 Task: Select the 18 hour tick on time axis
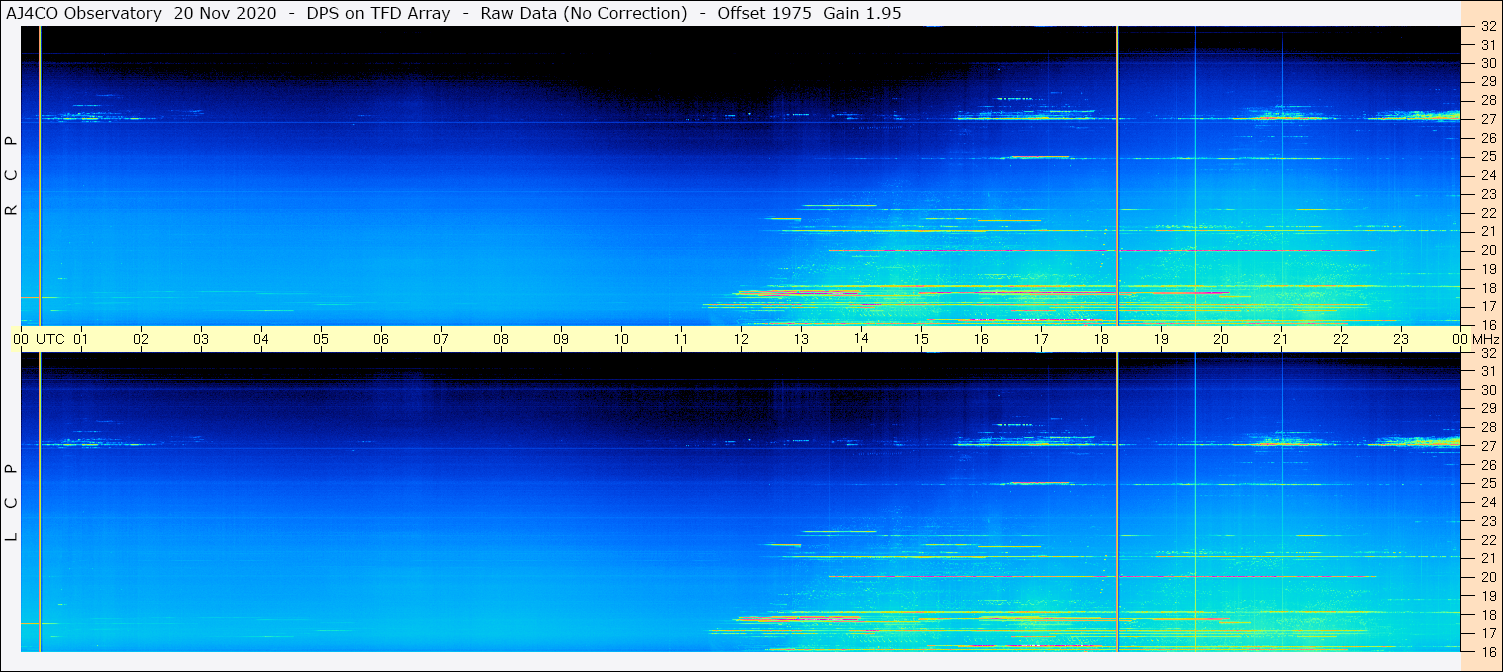coord(1101,339)
